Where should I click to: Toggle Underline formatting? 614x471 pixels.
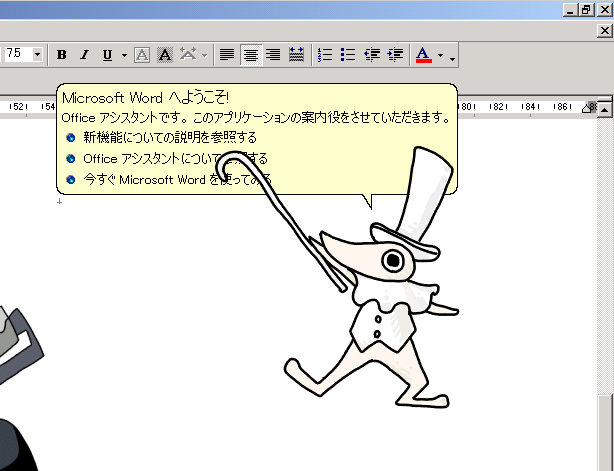coord(107,55)
